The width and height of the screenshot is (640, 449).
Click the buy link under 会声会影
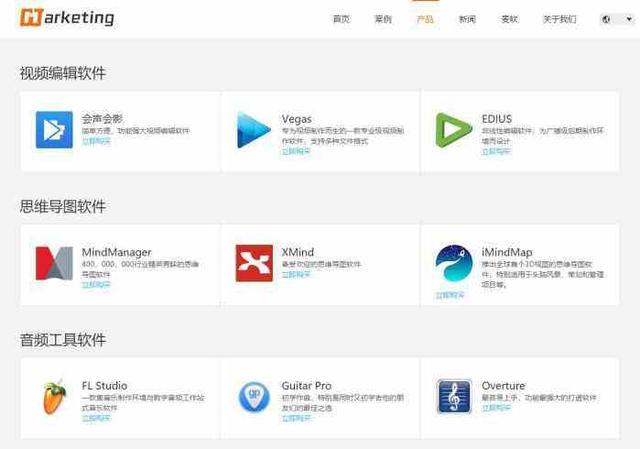[96, 141]
